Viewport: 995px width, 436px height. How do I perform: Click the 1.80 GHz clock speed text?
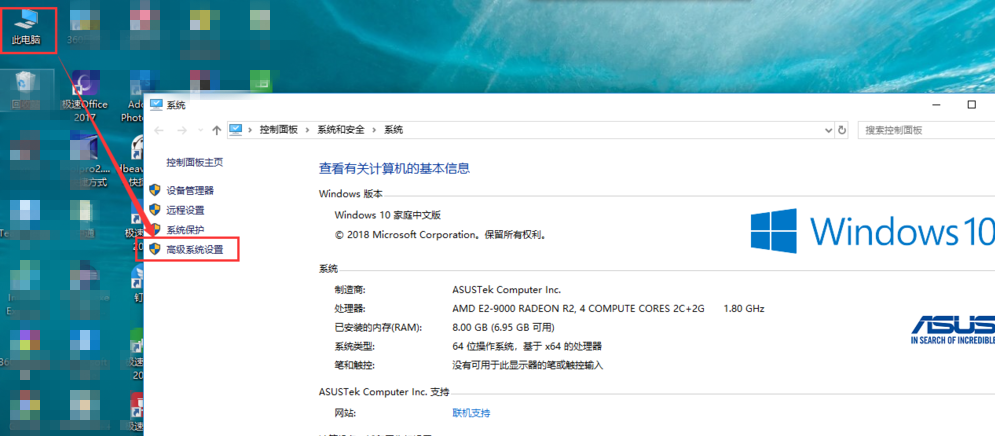744,309
